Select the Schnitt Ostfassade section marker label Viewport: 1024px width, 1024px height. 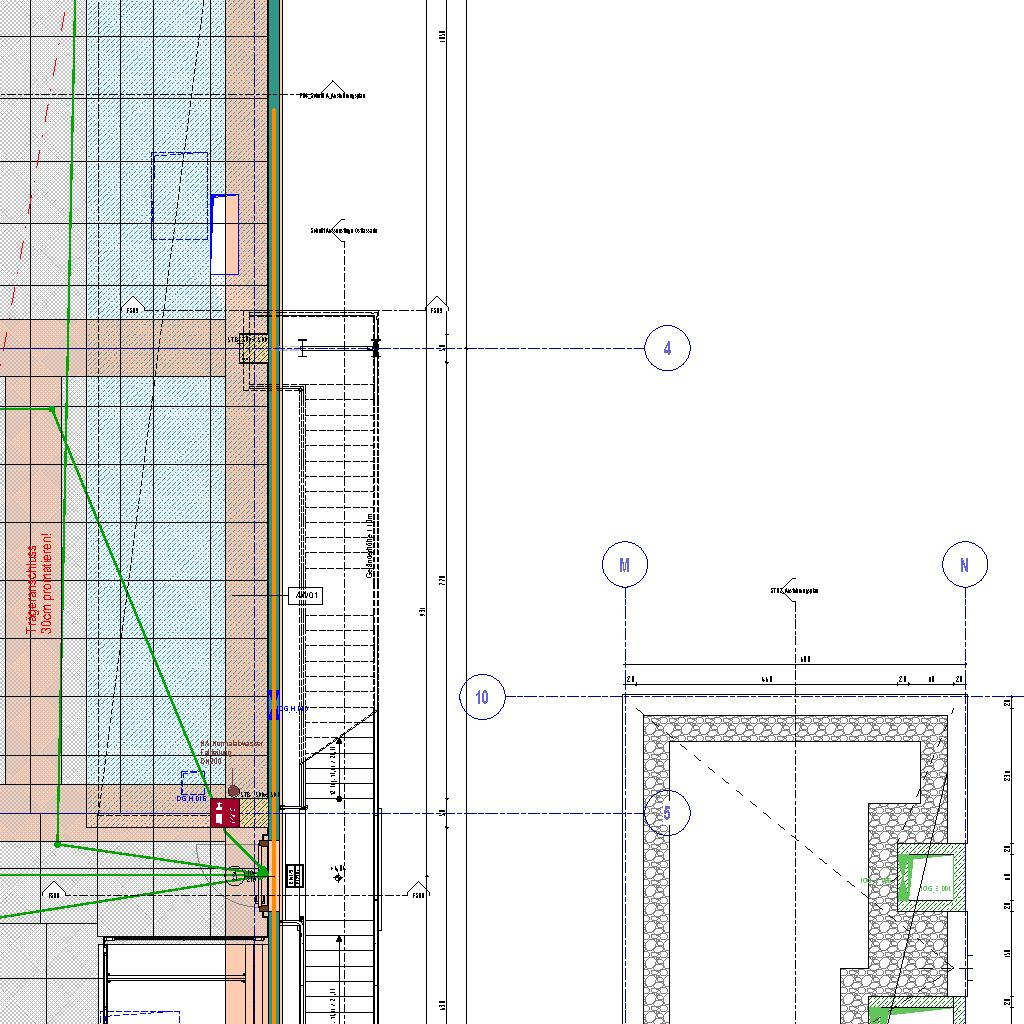(x=344, y=230)
